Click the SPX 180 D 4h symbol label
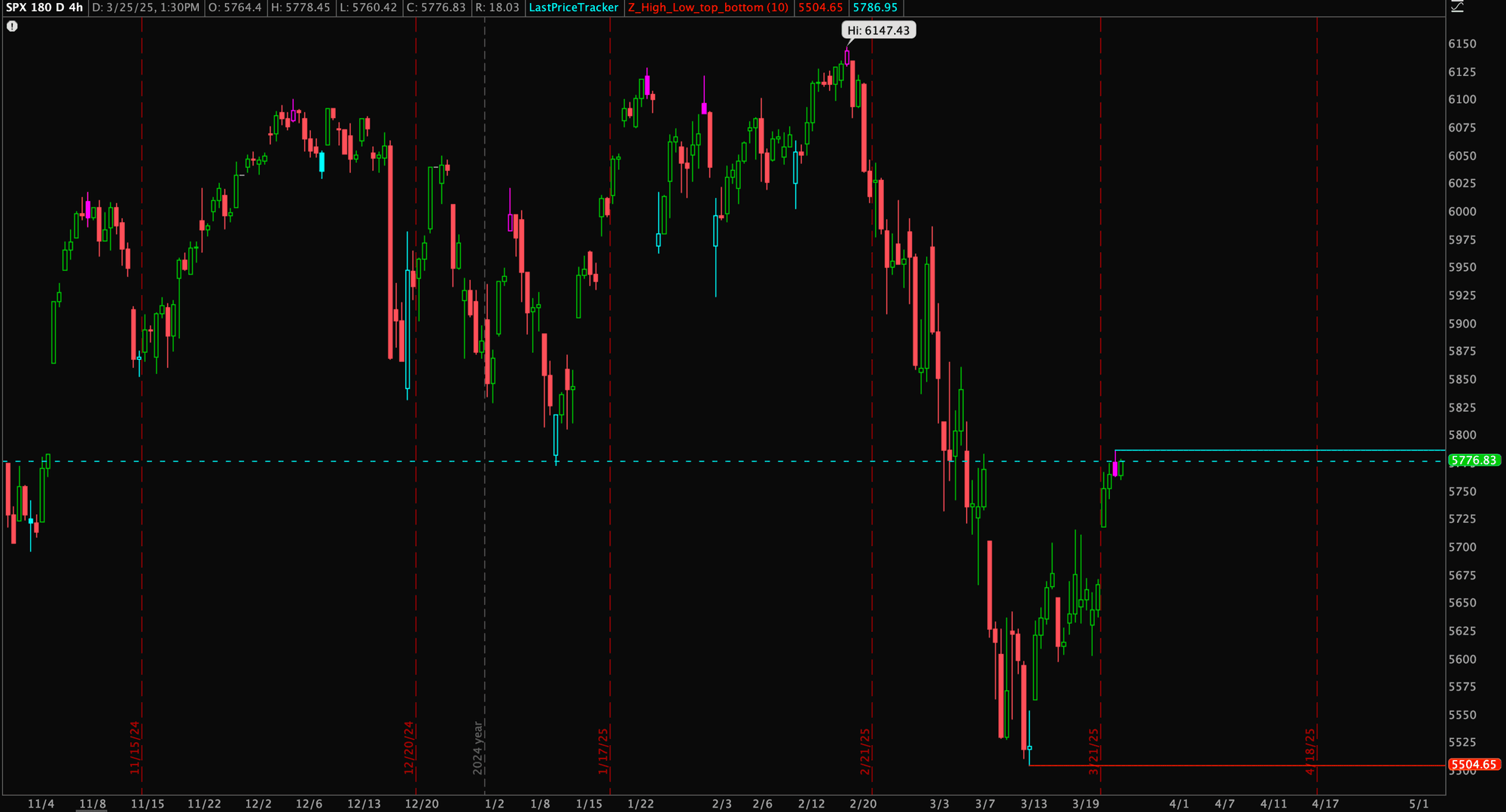 [x=44, y=8]
